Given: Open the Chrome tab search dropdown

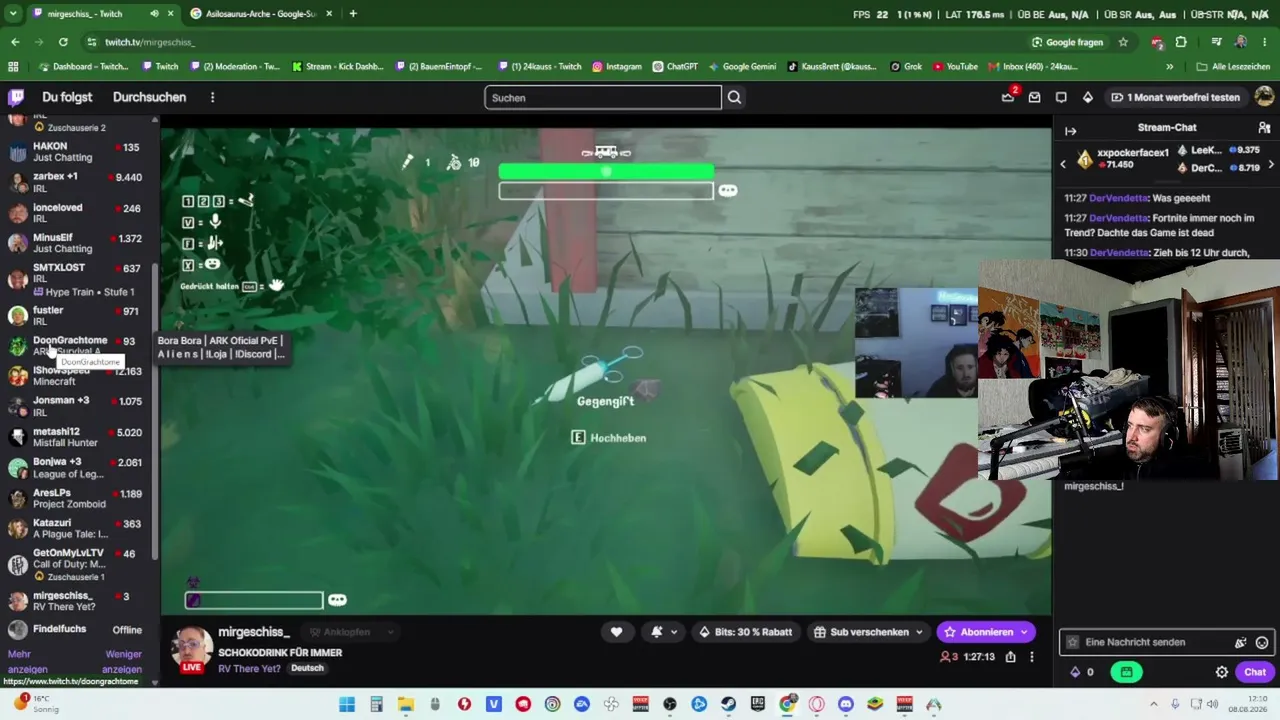Looking at the screenshot, I should tap(13, 14).
